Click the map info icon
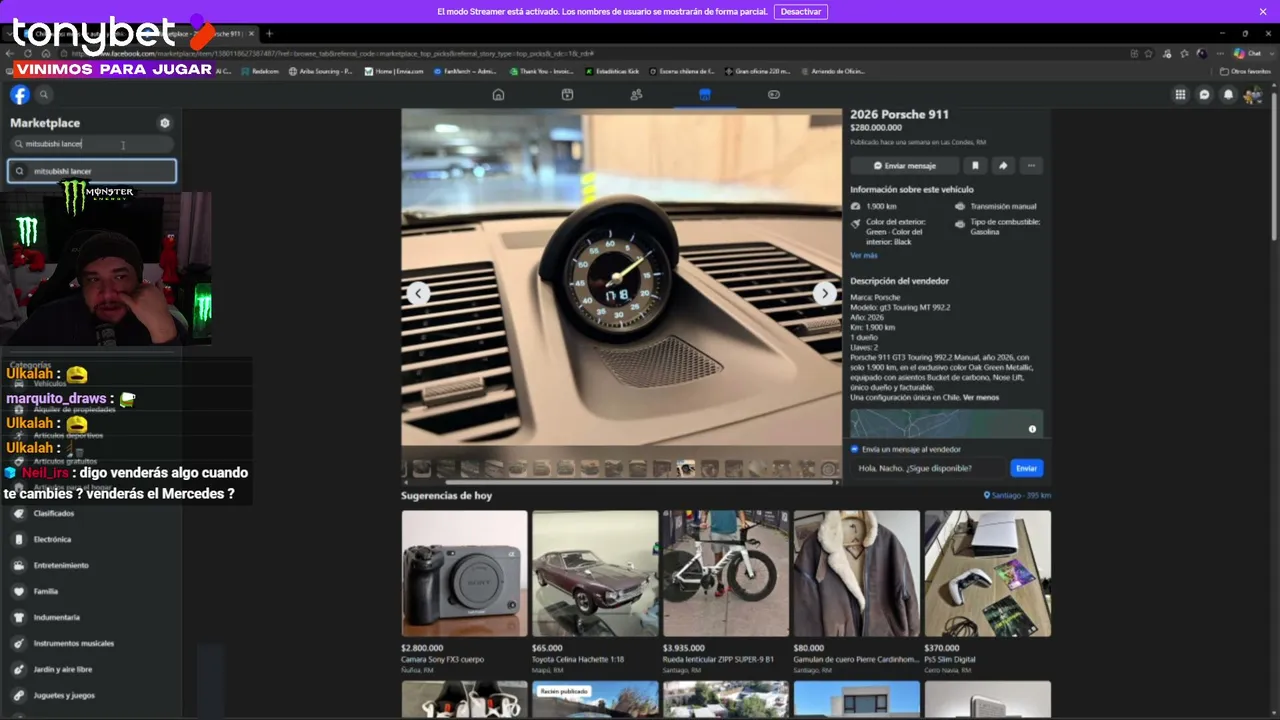 tap(1032, 429)
